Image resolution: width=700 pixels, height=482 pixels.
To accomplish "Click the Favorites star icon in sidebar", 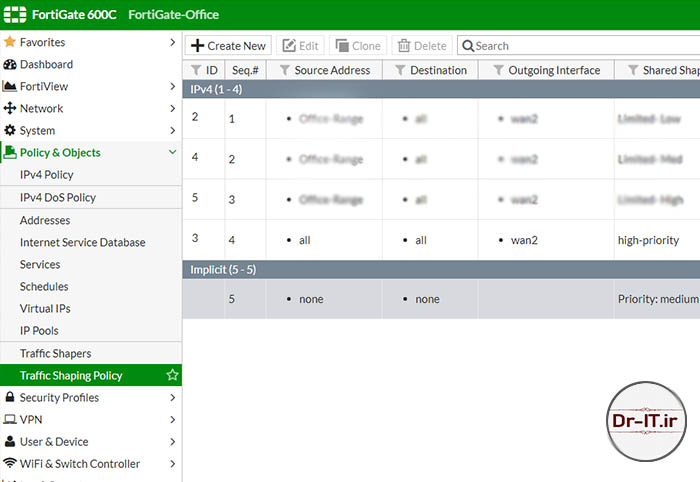I will tap(10, 42).
